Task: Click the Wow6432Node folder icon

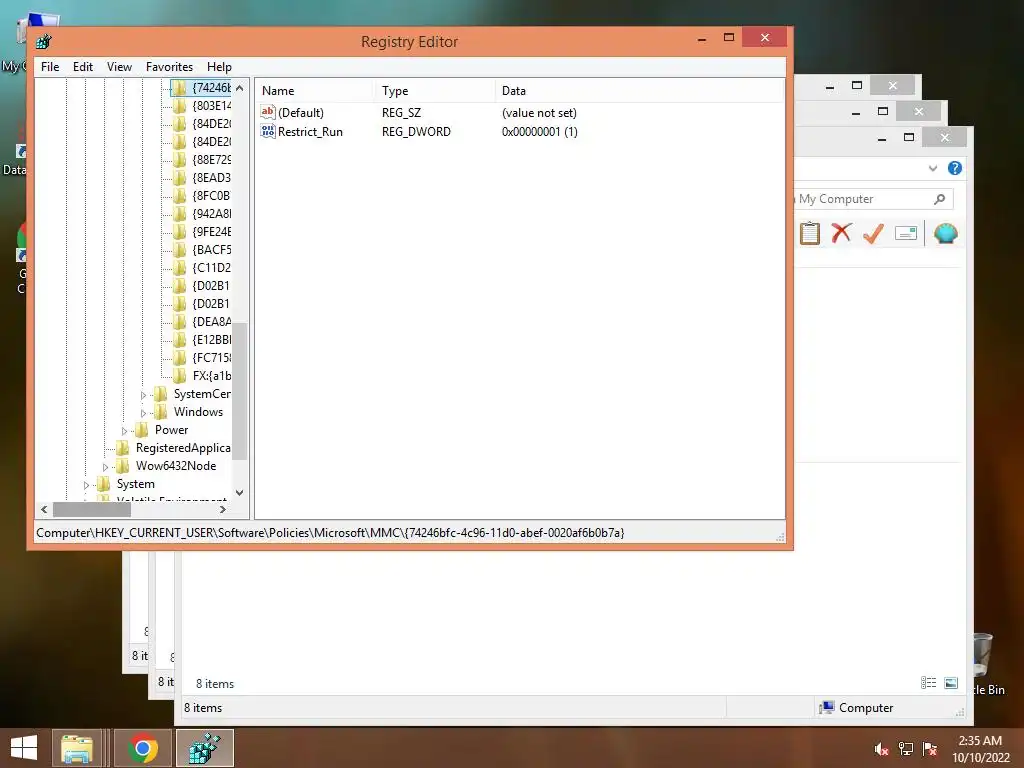Action: coord(122,466)
